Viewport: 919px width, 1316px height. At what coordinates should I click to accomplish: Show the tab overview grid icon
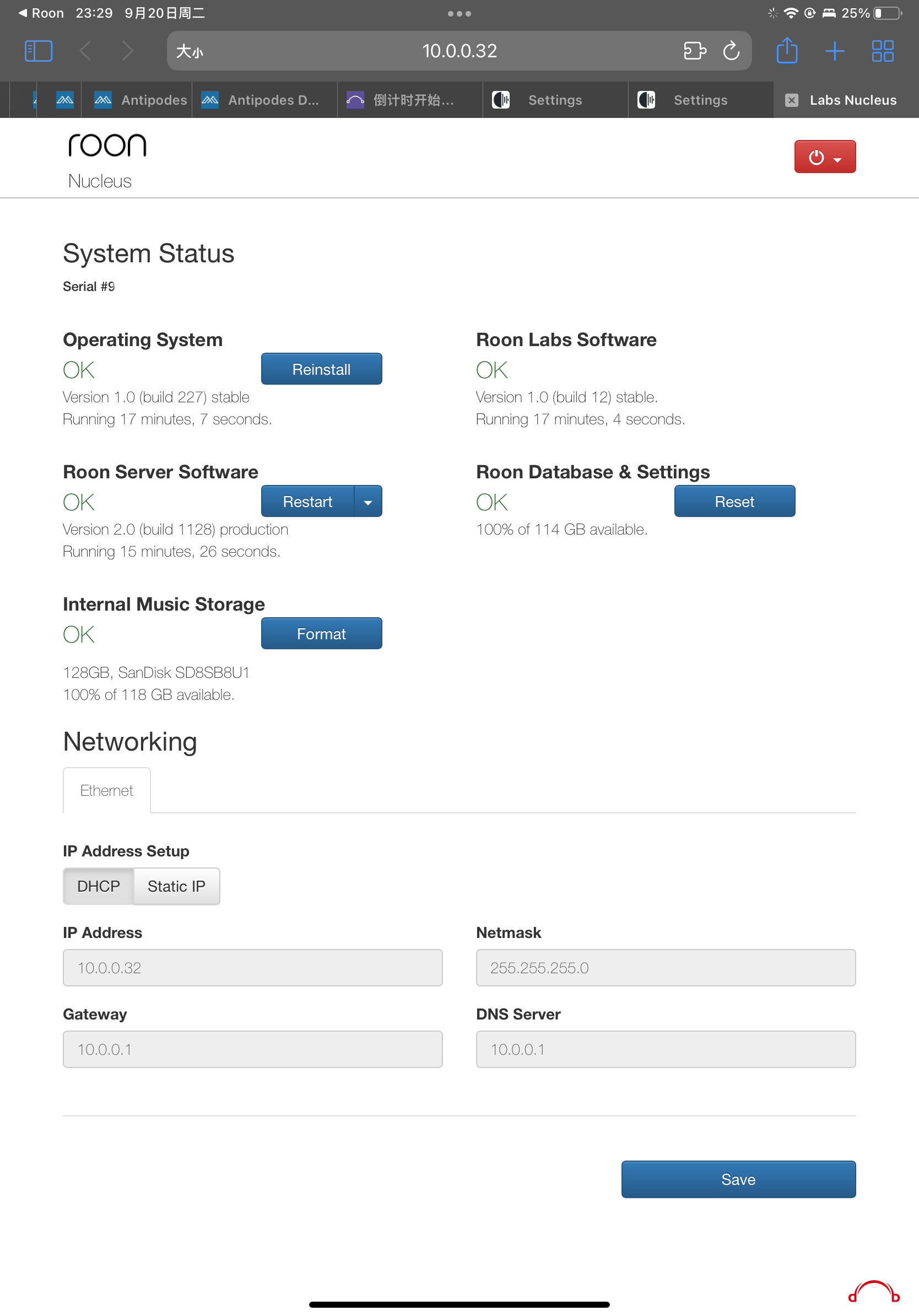tap(882, 51)
